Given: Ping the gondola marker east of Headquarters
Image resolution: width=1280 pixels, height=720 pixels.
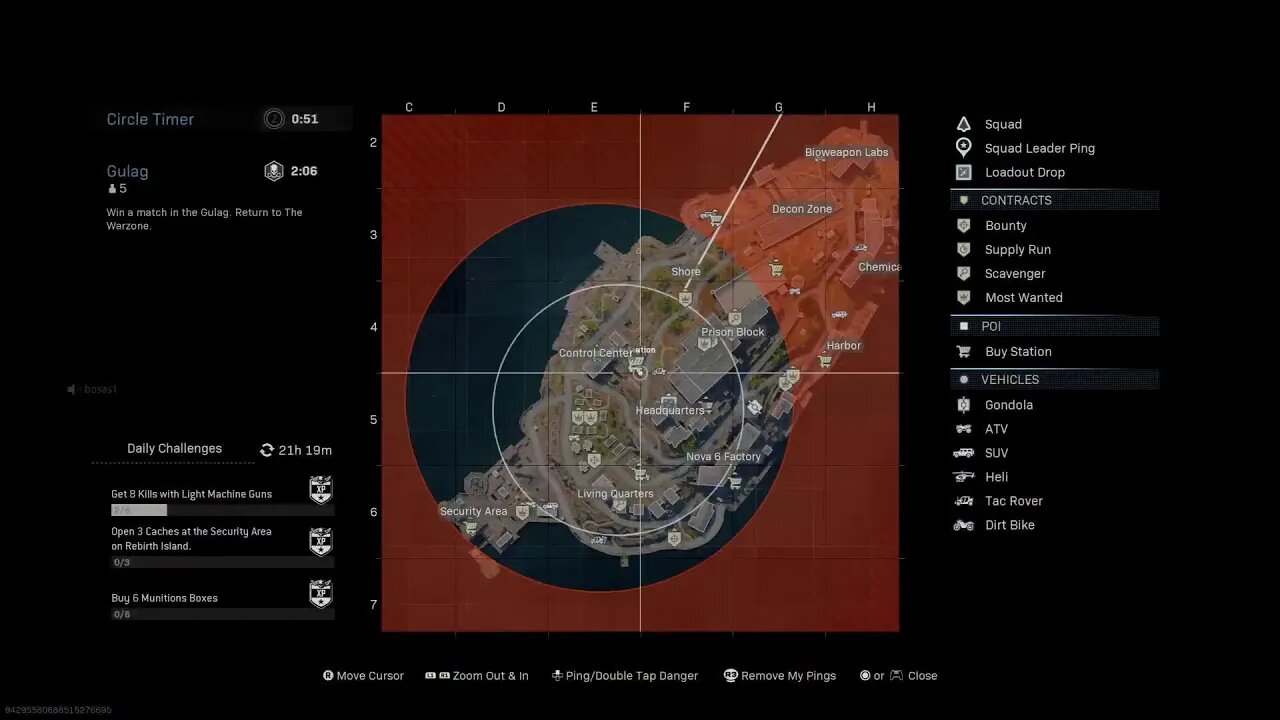Looking at the screenshot, I should (755, 407).
